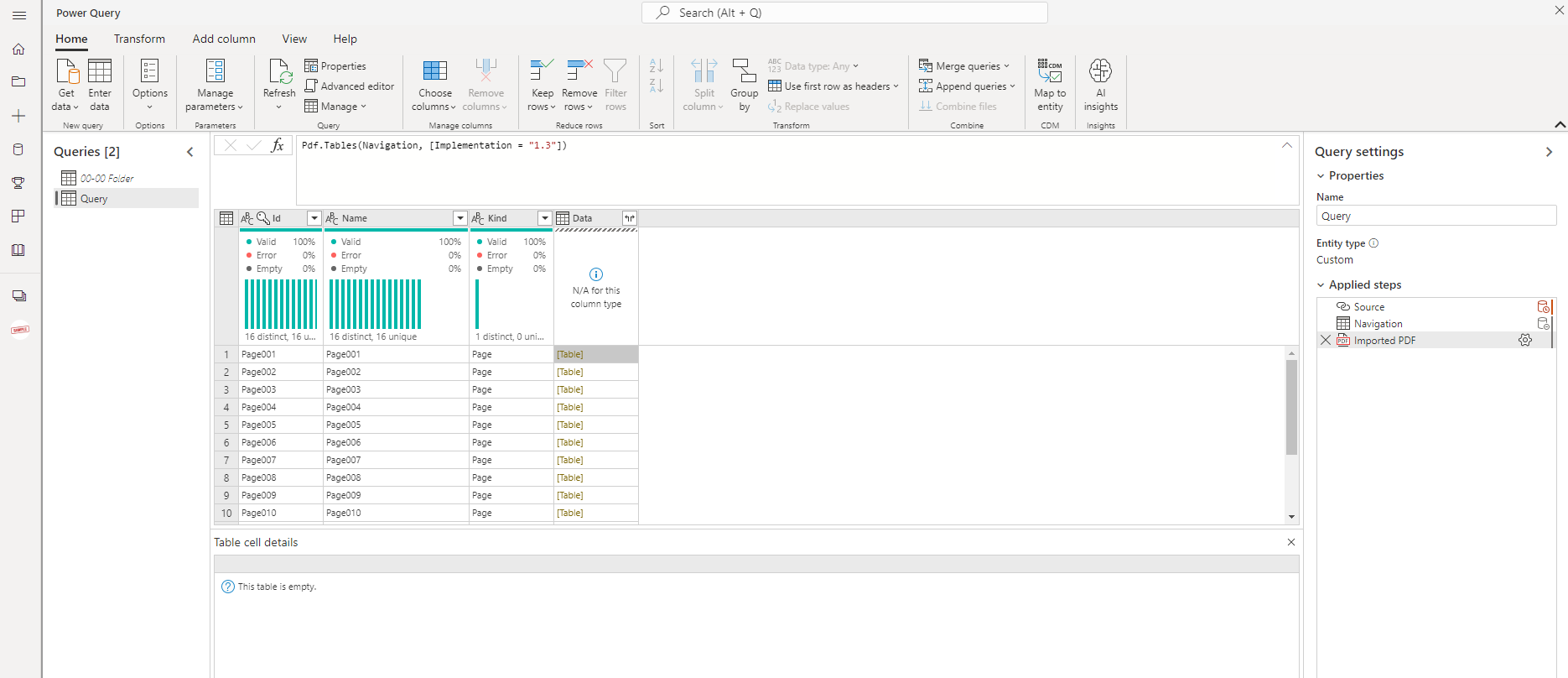
Task: Click the [Table] cell for Page007
Action: click(595, 460)
